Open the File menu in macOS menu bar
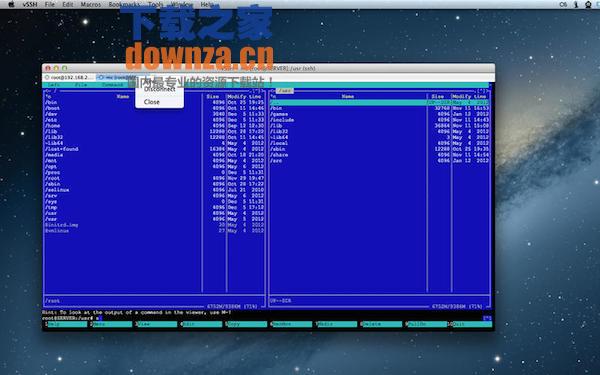Screen dimensions: 600x375 click(50, 5)
